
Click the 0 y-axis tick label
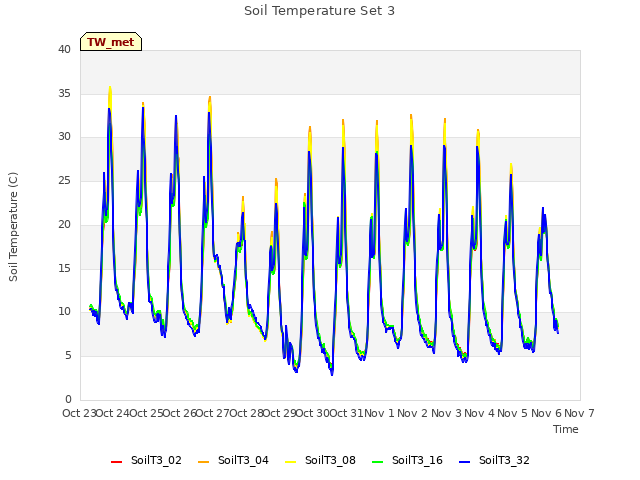click(x=68, y=400)
